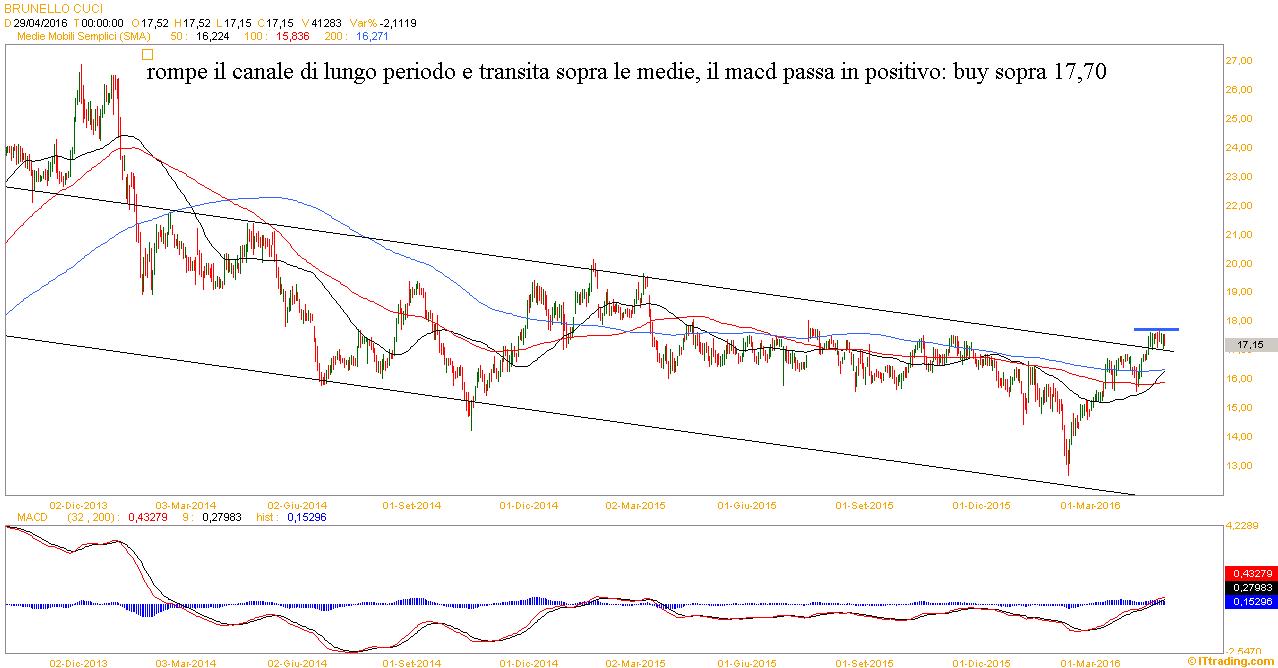The width and height of the screenshot is (1278, 668).
Task: Click the red 0,43279 MACD axis tag
Action: [1250, 573]
